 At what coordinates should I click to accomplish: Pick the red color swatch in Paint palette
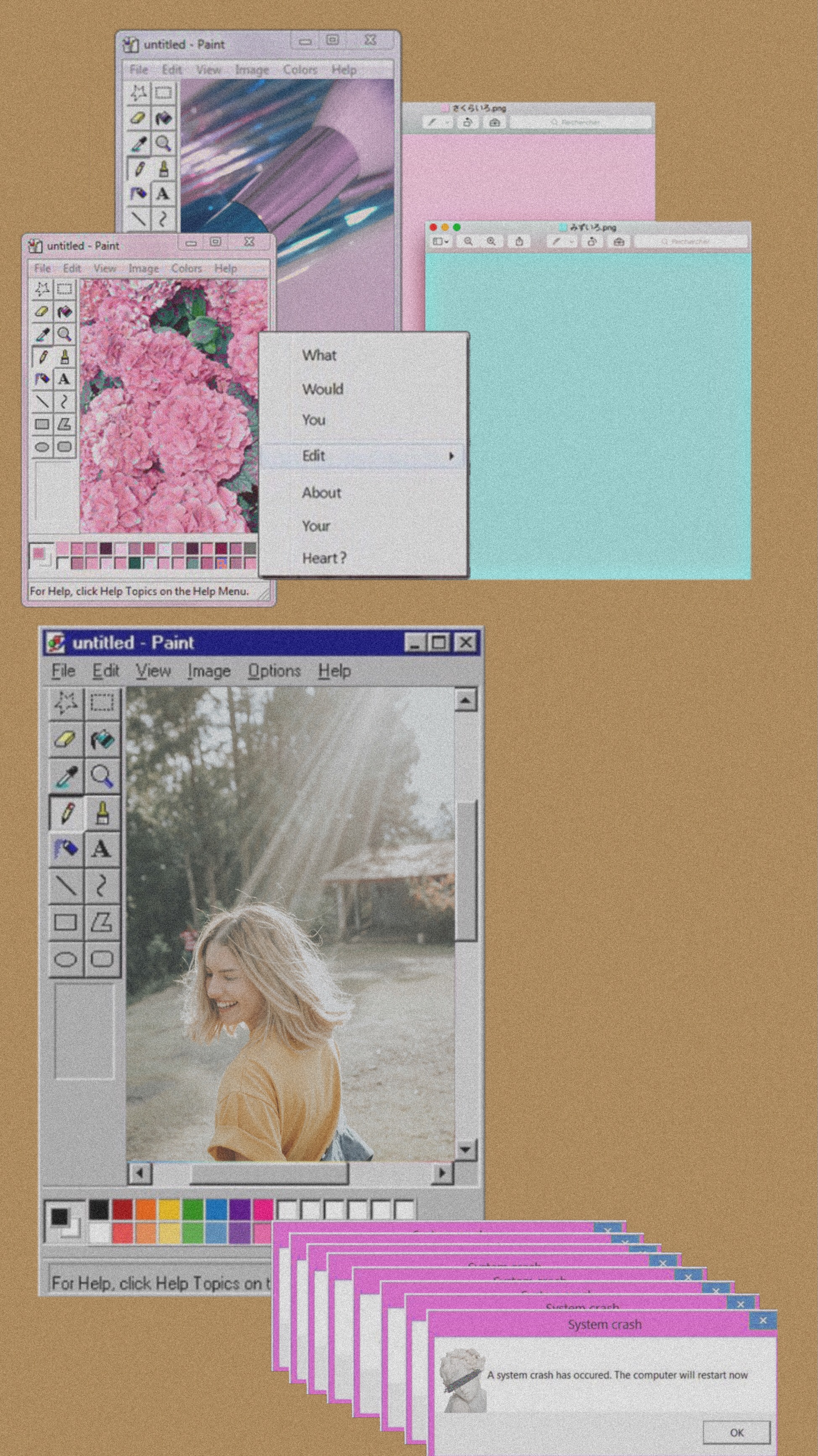coord(122,1210)
